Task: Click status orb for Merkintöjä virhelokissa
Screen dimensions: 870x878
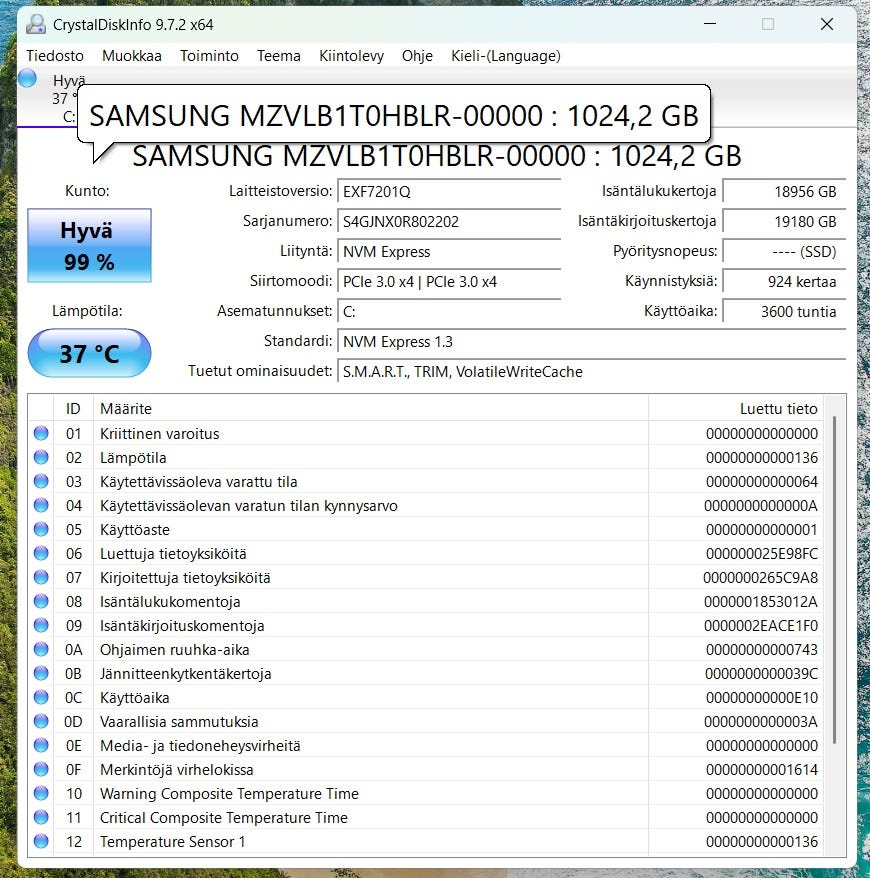Action: point(41,769)
